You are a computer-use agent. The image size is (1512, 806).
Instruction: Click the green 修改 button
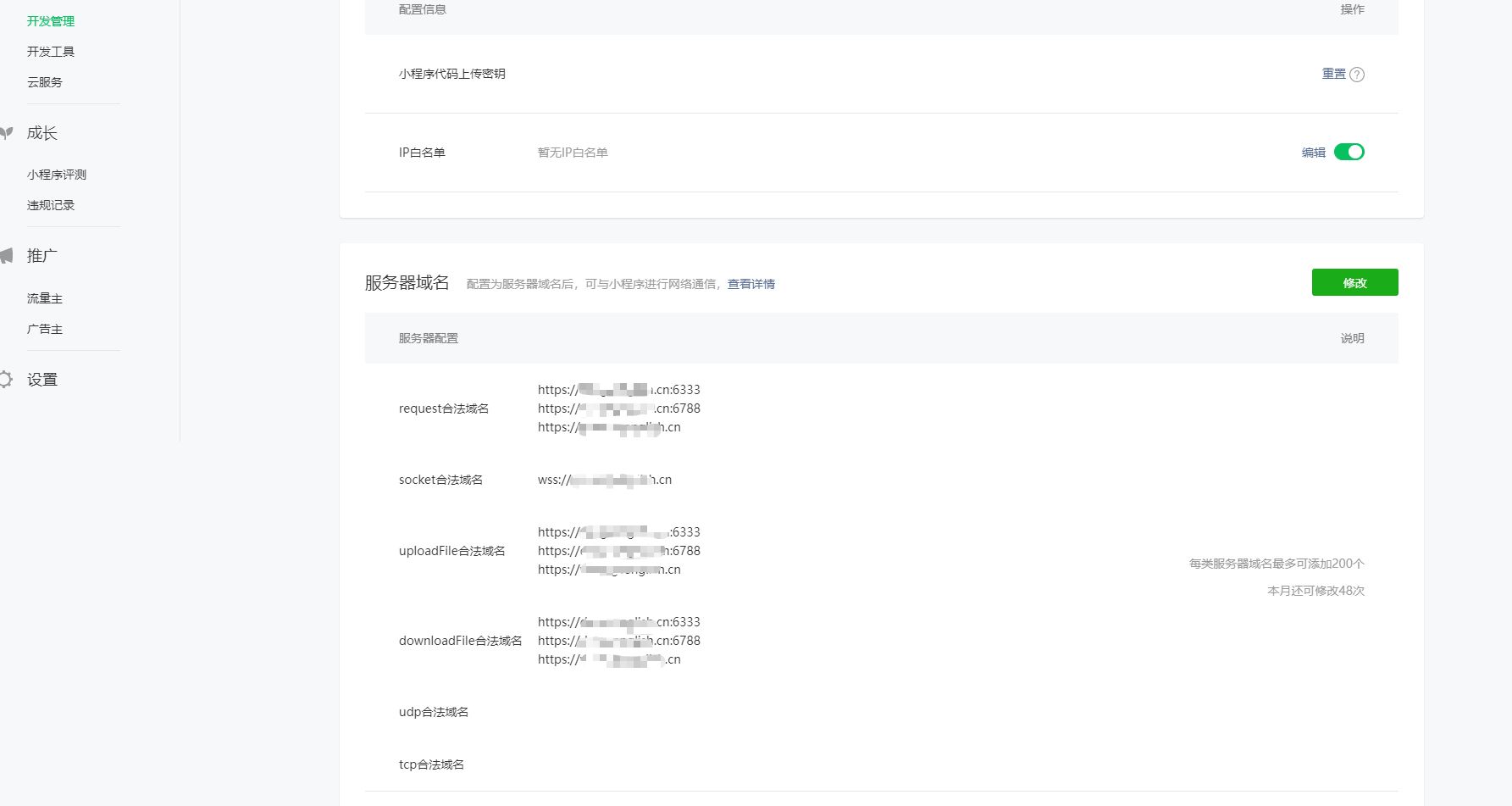[x=1354, y=282]
